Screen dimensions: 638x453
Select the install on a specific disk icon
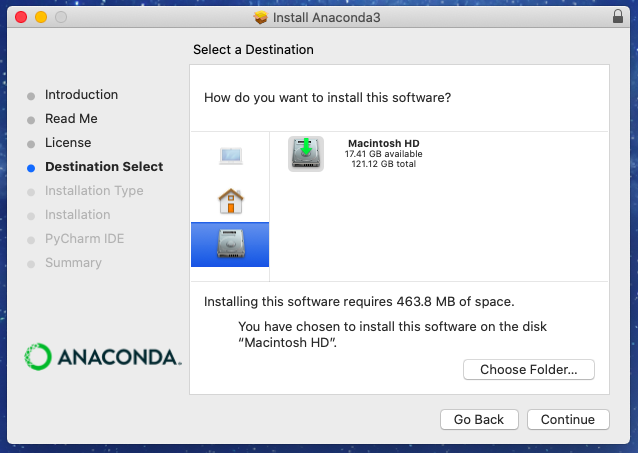point(230,244)
